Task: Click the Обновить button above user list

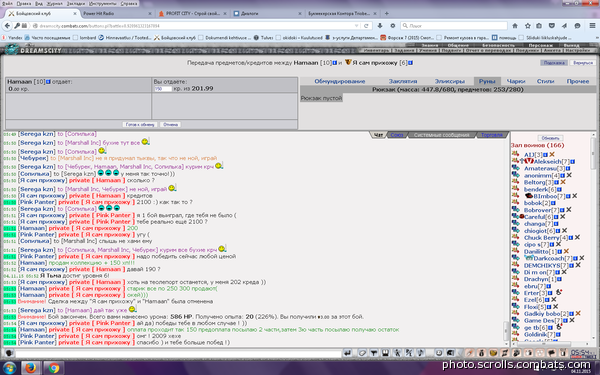Action: (551, 138)
